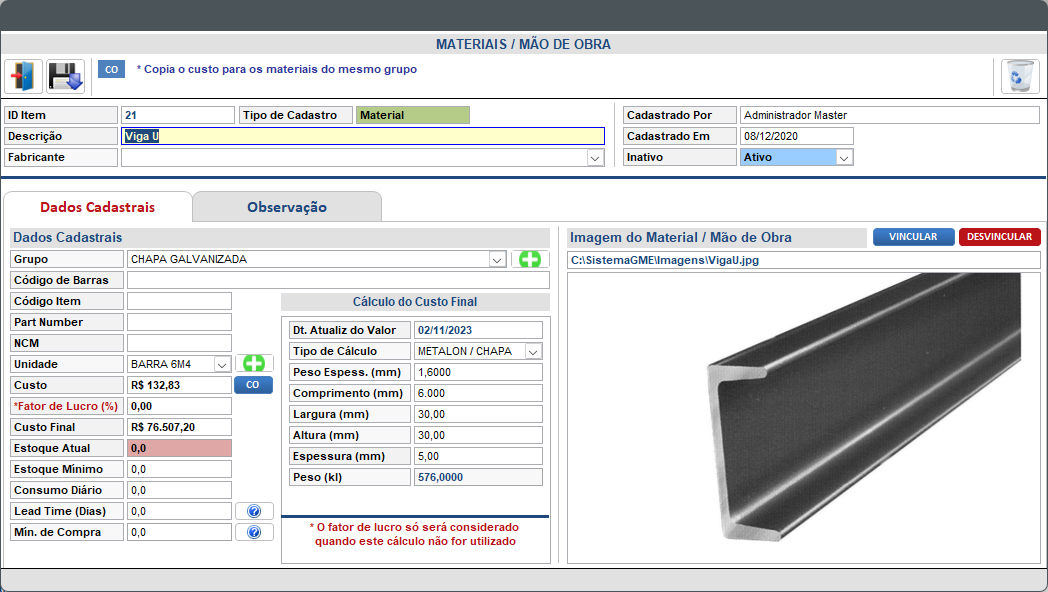Viewport: 1048px width, 592px height.
Task: Click the Fator de Lucro field
Action: [179, 406]
